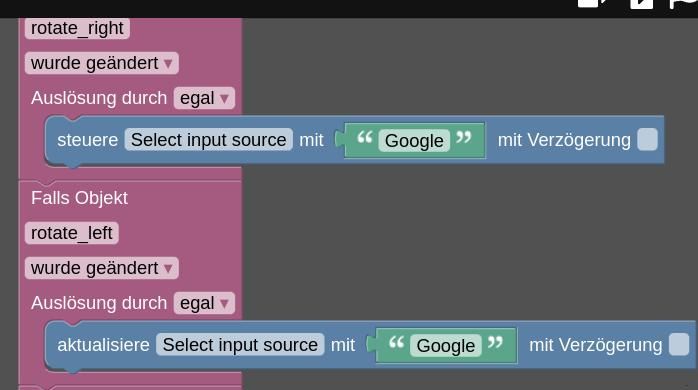698x390 pixels.
Task: Click 'Select input source' in aktualisiere block
Action: [240, 345]
